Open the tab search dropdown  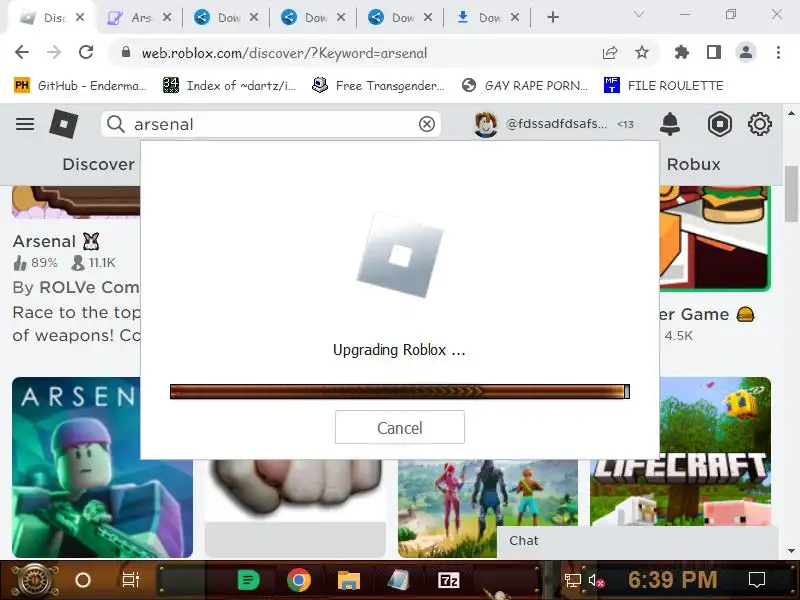(x=638, y=14)
